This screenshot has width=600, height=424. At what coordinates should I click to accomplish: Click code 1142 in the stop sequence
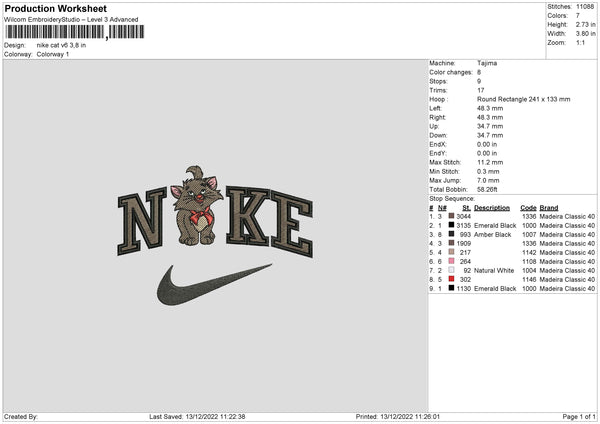point(529,253)
